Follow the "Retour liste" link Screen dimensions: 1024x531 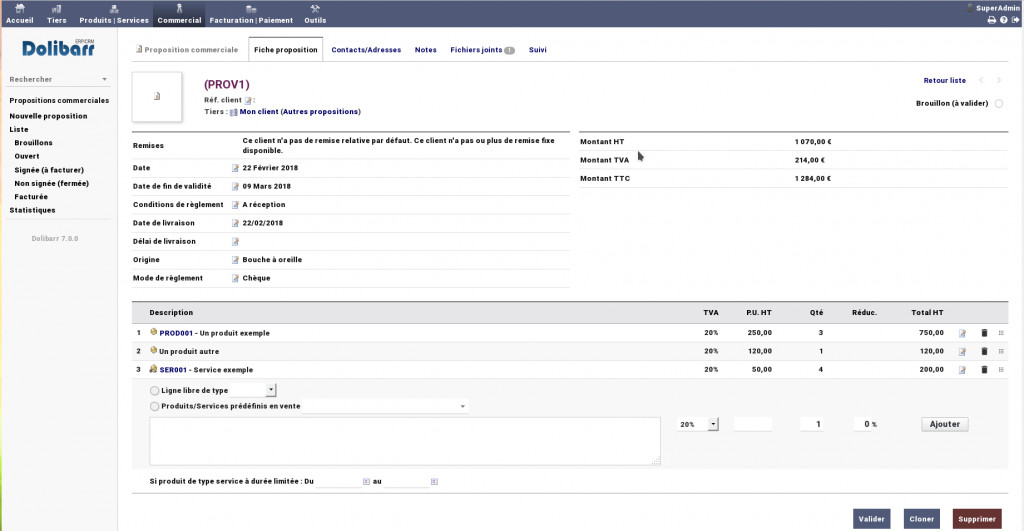click(944, 80)
